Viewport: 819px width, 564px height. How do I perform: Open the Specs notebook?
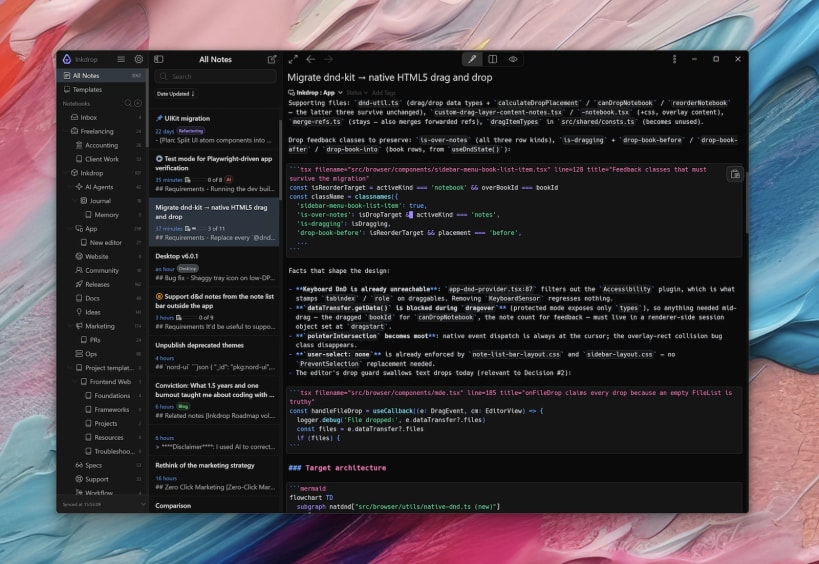coord(102,465)
